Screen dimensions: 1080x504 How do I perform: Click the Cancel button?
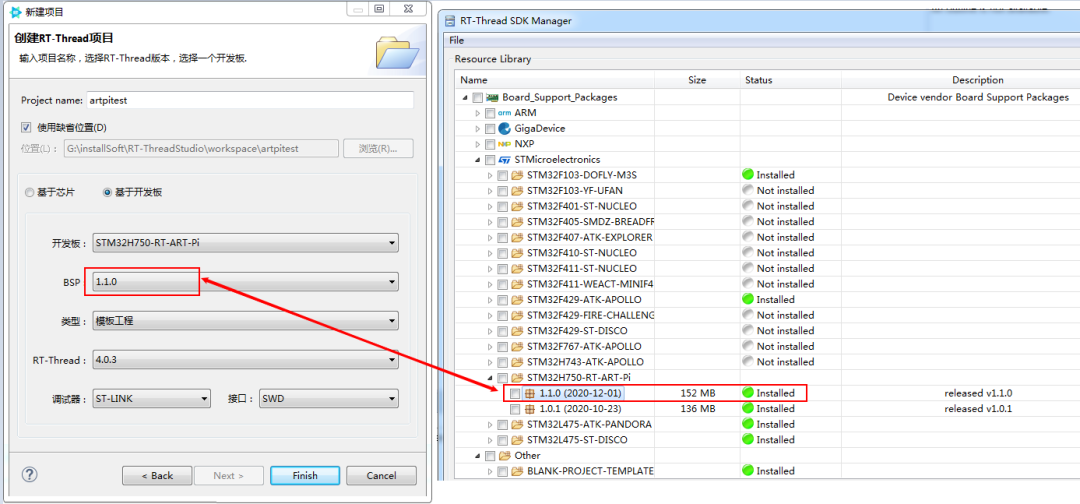pos(382,476)
